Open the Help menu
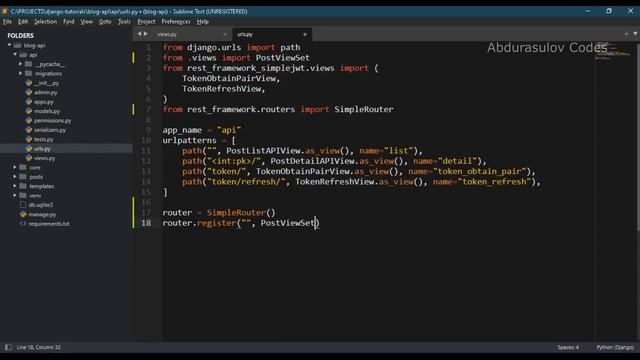Viewport: 640px width, 360px height. tap(202, 22)
